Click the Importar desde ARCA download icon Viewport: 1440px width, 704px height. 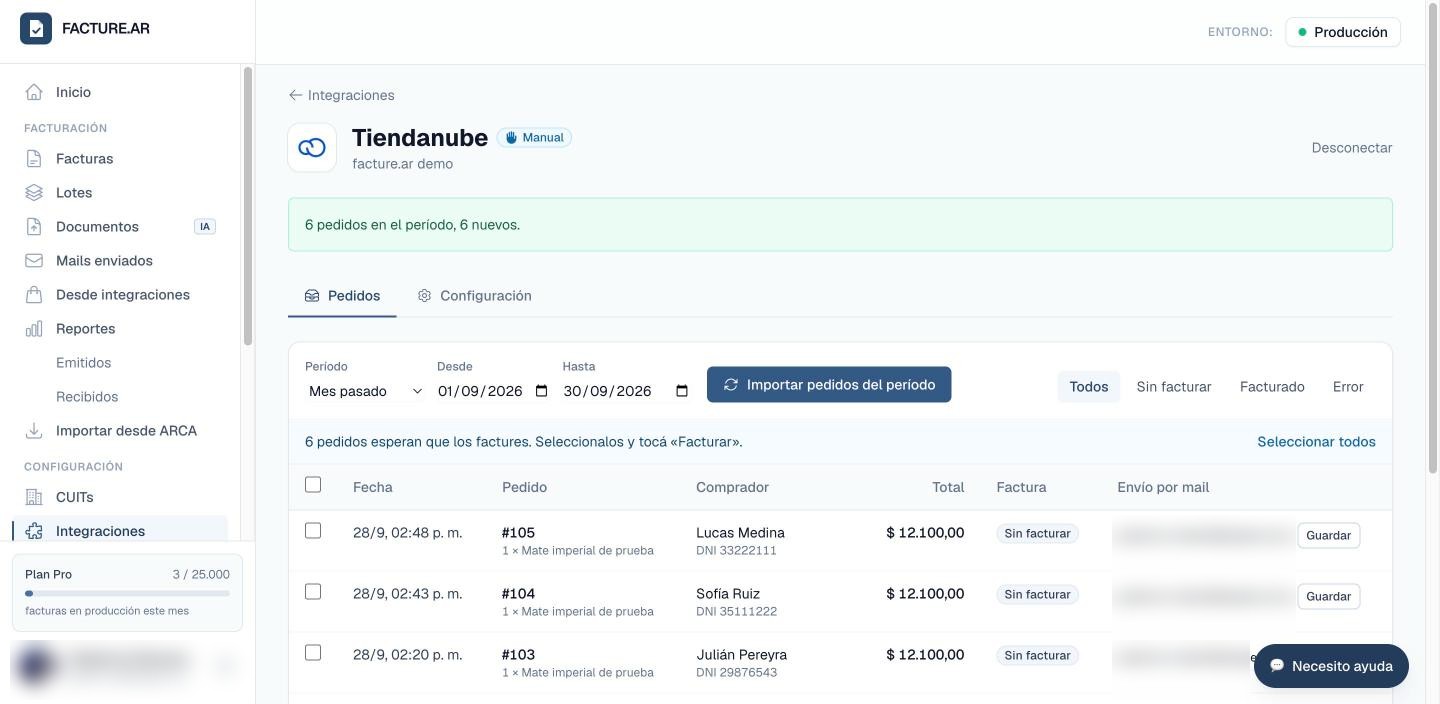(x=34, y=431)
